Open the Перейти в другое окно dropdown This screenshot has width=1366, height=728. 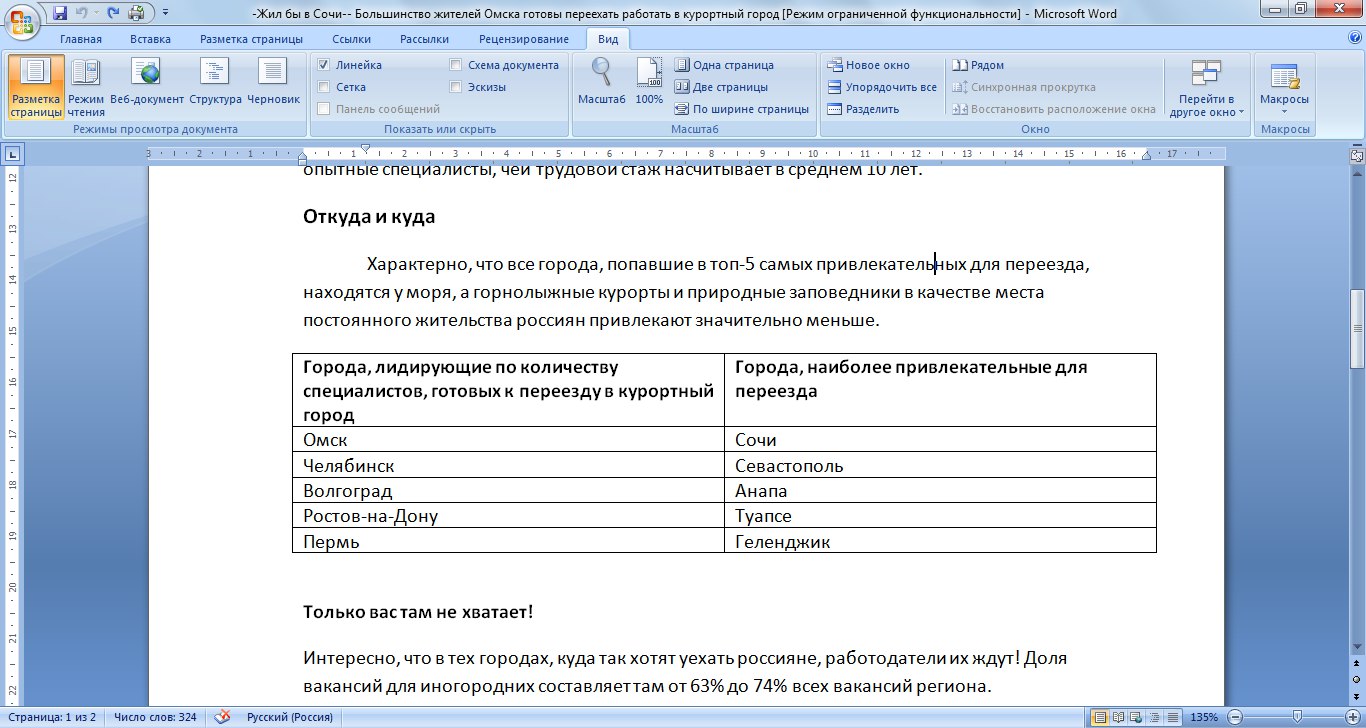pos(1207,88)
